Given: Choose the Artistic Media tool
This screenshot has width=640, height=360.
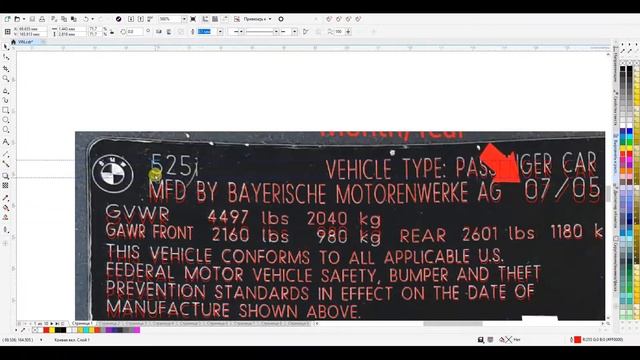Looking at the screenshot, I should tap(6, 100).
